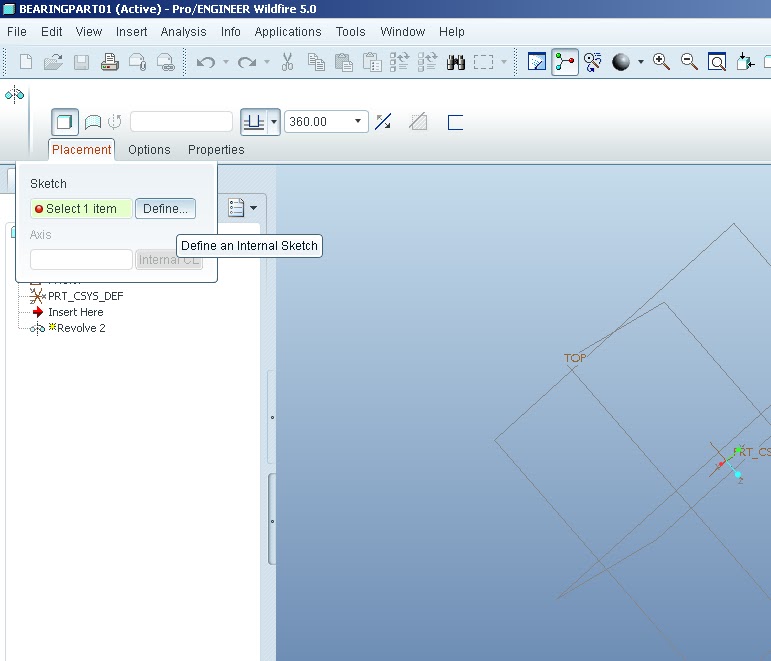Click the Revolve feature icon at left edge
This screenshot has height=661, width=771.
(x=14, y=94)
